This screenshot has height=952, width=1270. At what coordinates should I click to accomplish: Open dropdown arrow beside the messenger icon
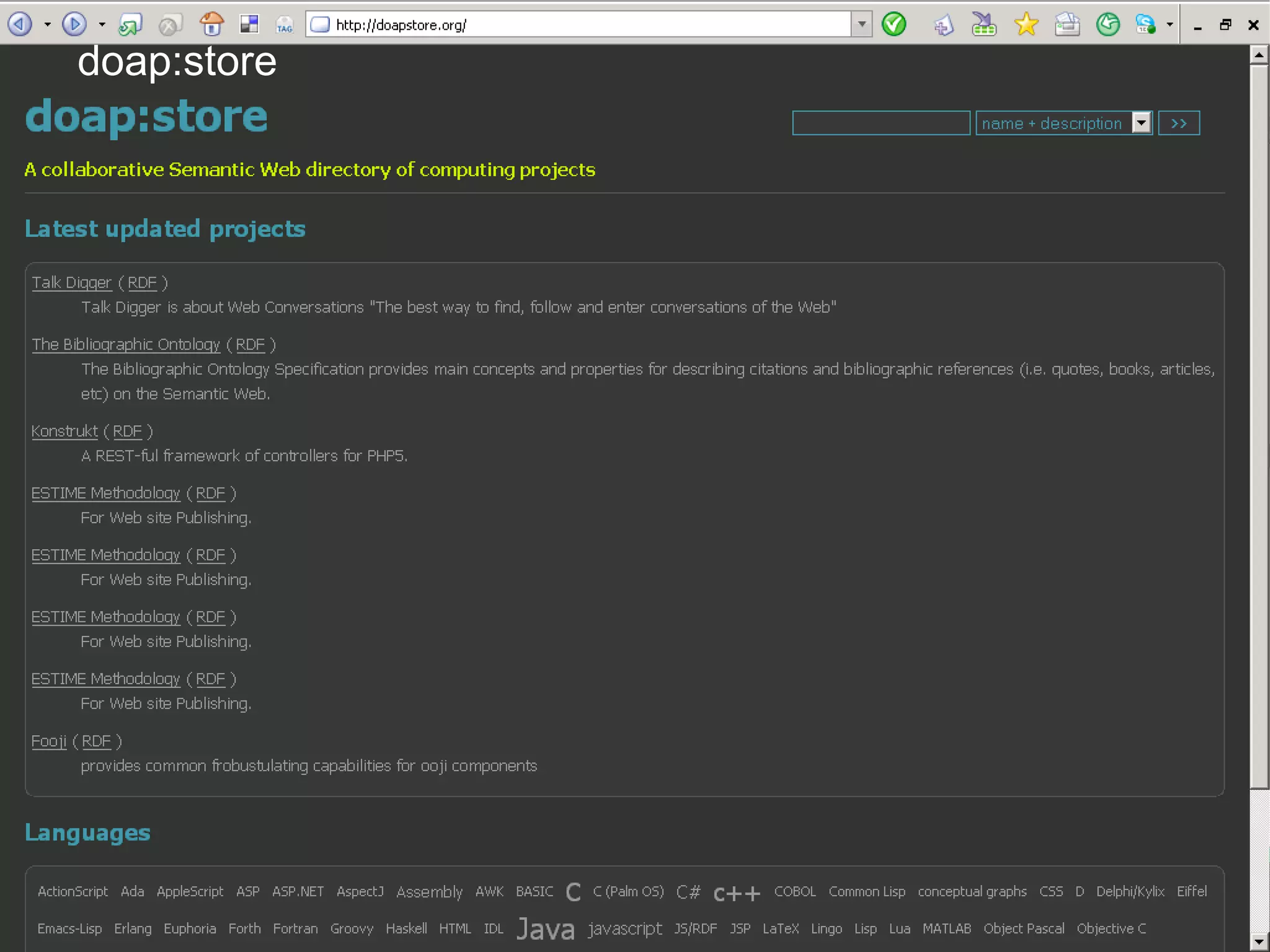click(1170, 25)
